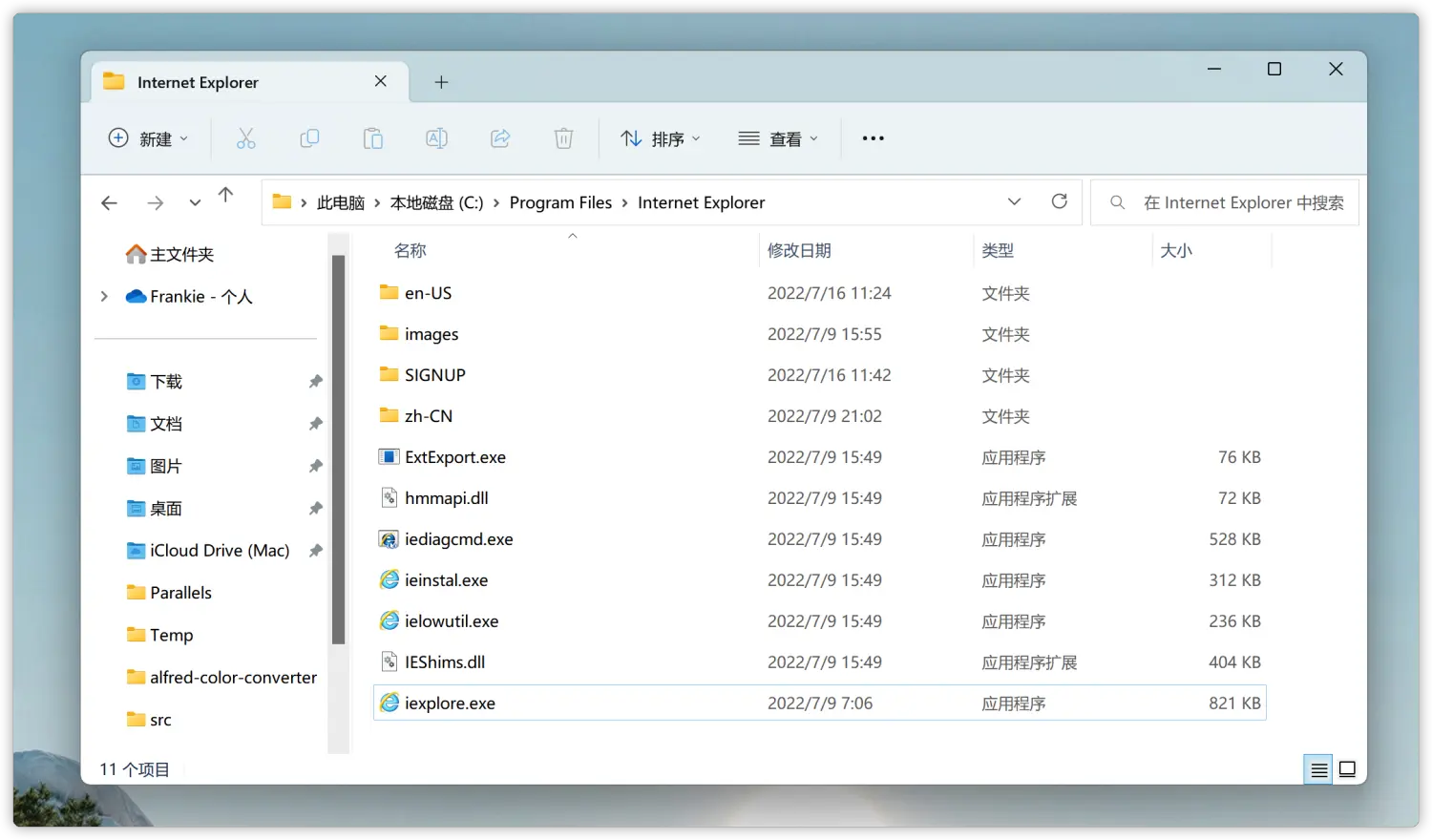
Task: Click Internet Explorer in breadcrumb path
Action: pyautogui.click(x=701, y=203)
